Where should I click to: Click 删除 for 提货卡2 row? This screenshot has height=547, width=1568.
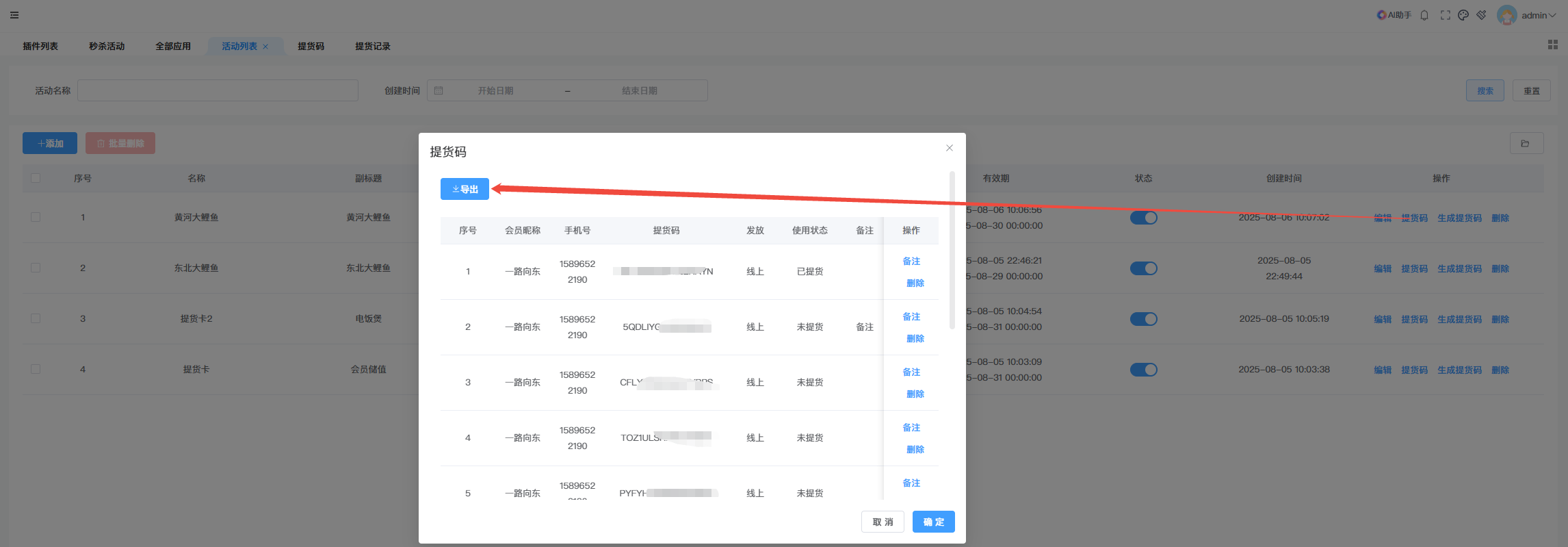point(1500,319)
